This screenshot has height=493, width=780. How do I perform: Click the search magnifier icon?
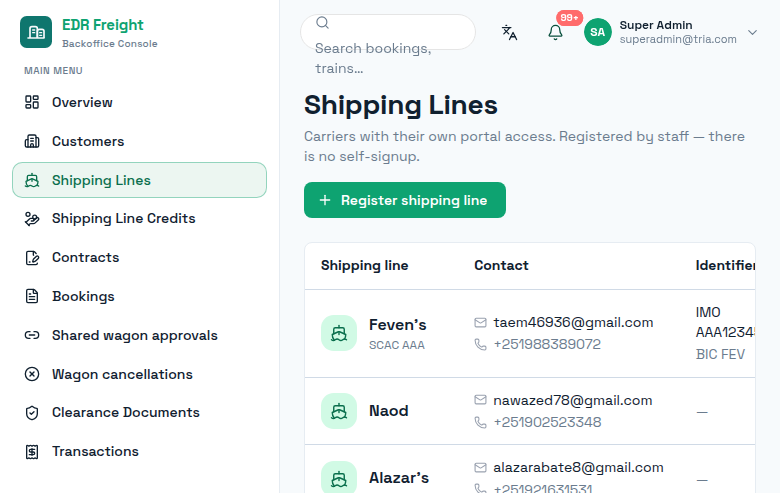tap(322, 22)
